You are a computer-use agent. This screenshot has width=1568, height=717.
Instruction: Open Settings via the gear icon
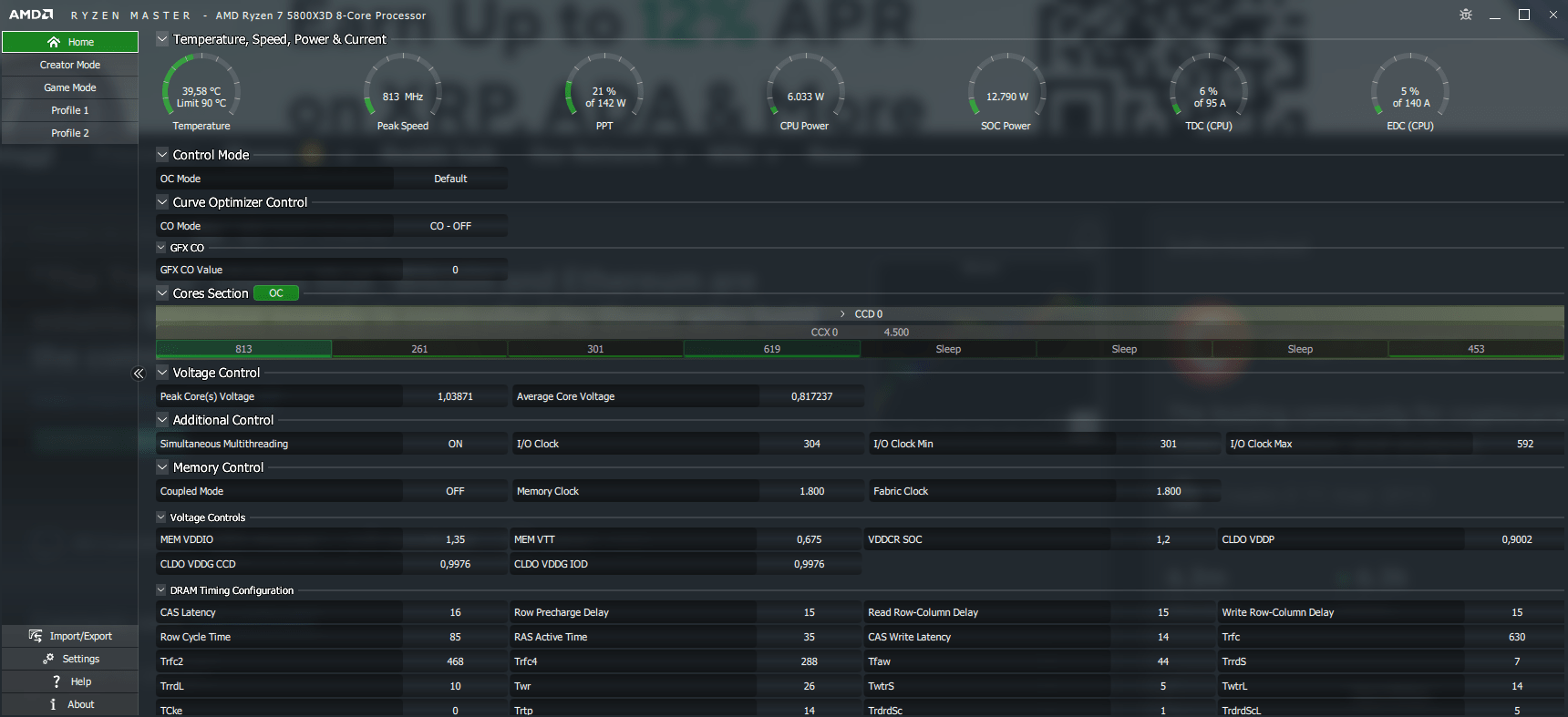click(x=48, y=659)
